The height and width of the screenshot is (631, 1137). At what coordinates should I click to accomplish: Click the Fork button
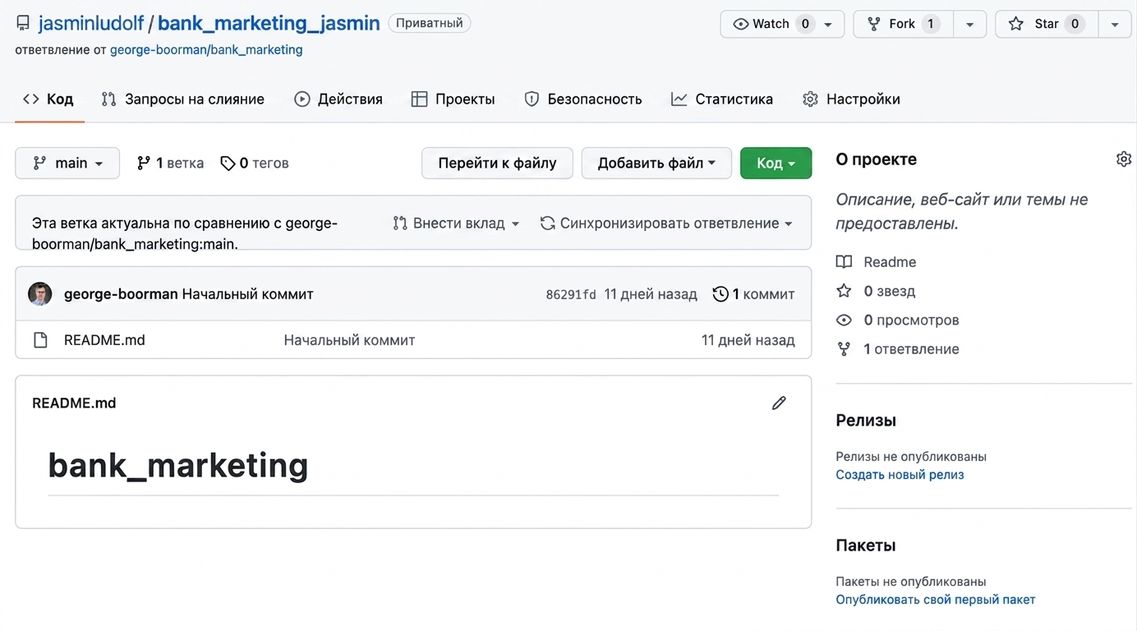(x=902, y=24)
